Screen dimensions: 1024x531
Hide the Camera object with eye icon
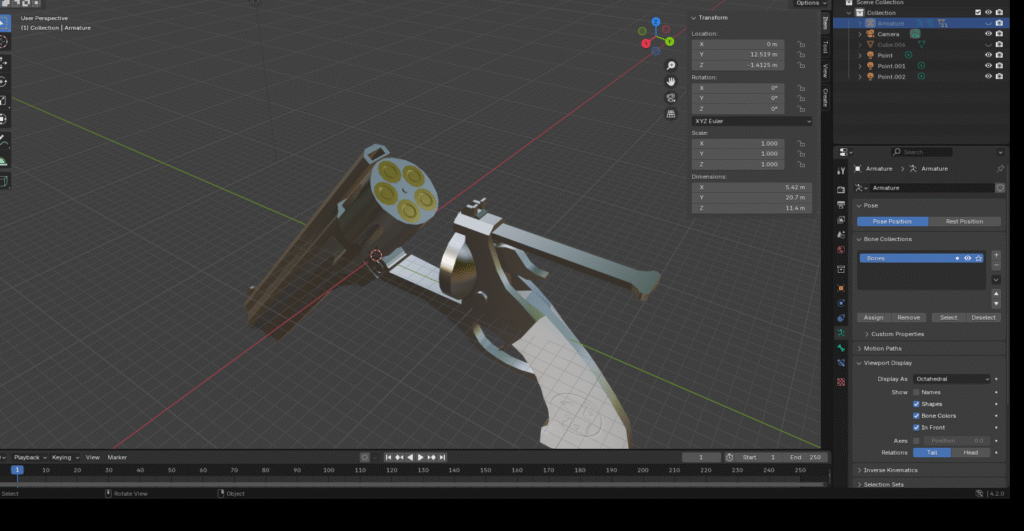point(987,34)
